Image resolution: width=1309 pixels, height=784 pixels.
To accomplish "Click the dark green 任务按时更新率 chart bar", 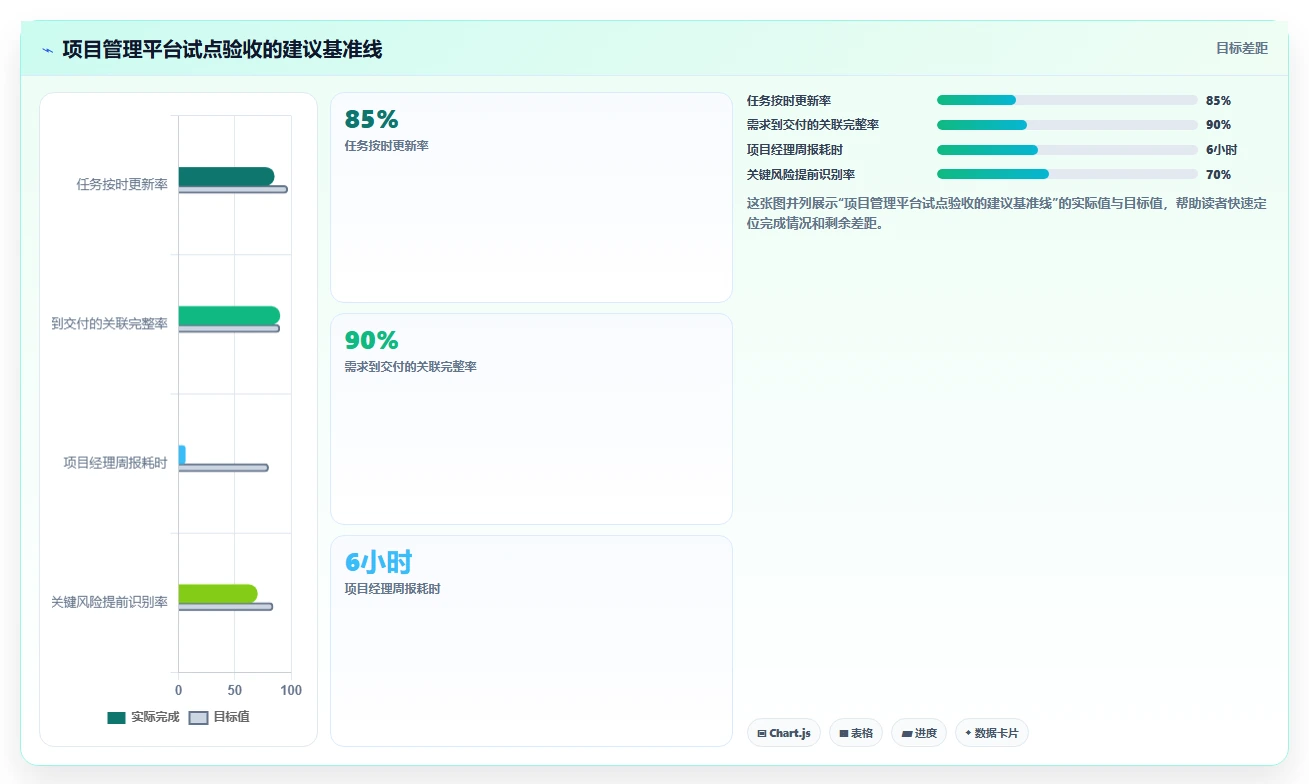I will pyautogui.click(x=226, y=177).
